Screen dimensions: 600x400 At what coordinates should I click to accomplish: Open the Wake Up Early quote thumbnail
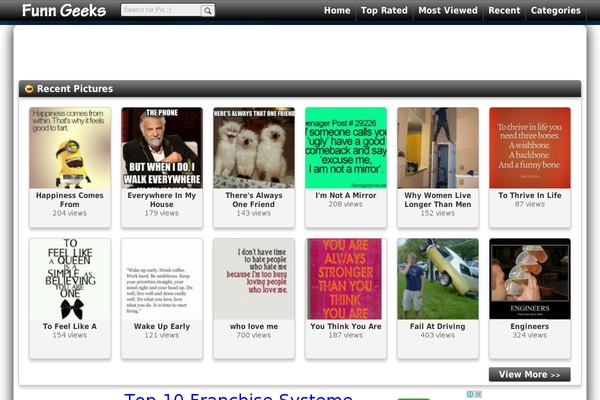coord(162,279)
